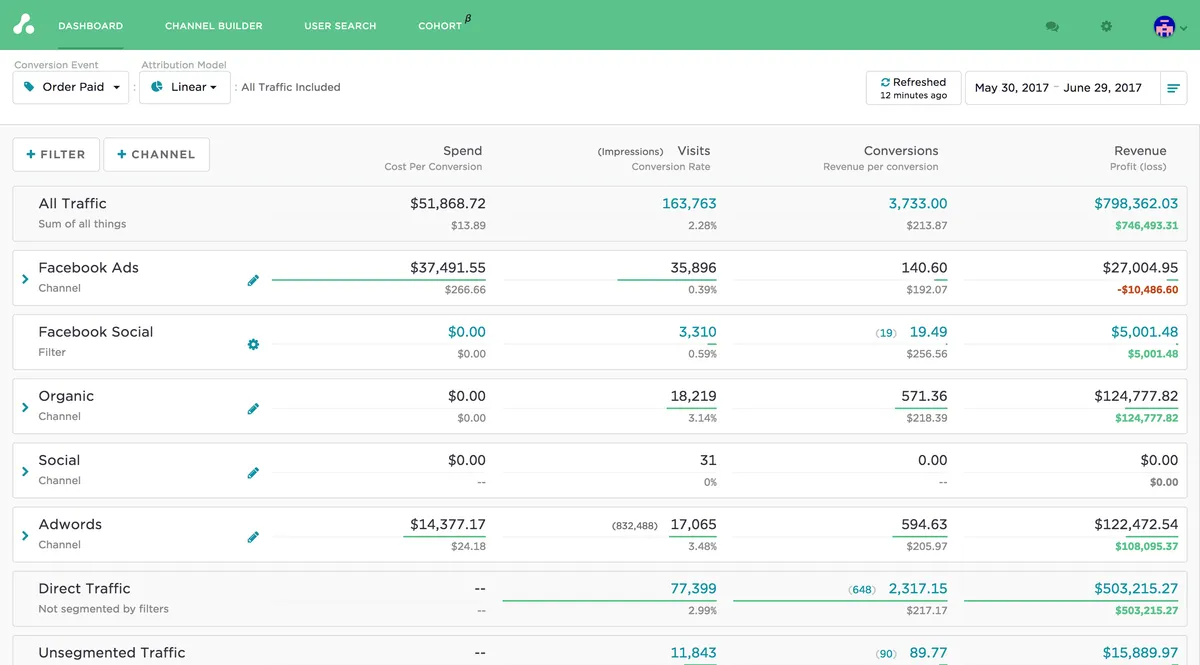Viewport: 1200px width, 665px height.
Task: Expand the Facebook Ads channel row
Action: [25, 279]
